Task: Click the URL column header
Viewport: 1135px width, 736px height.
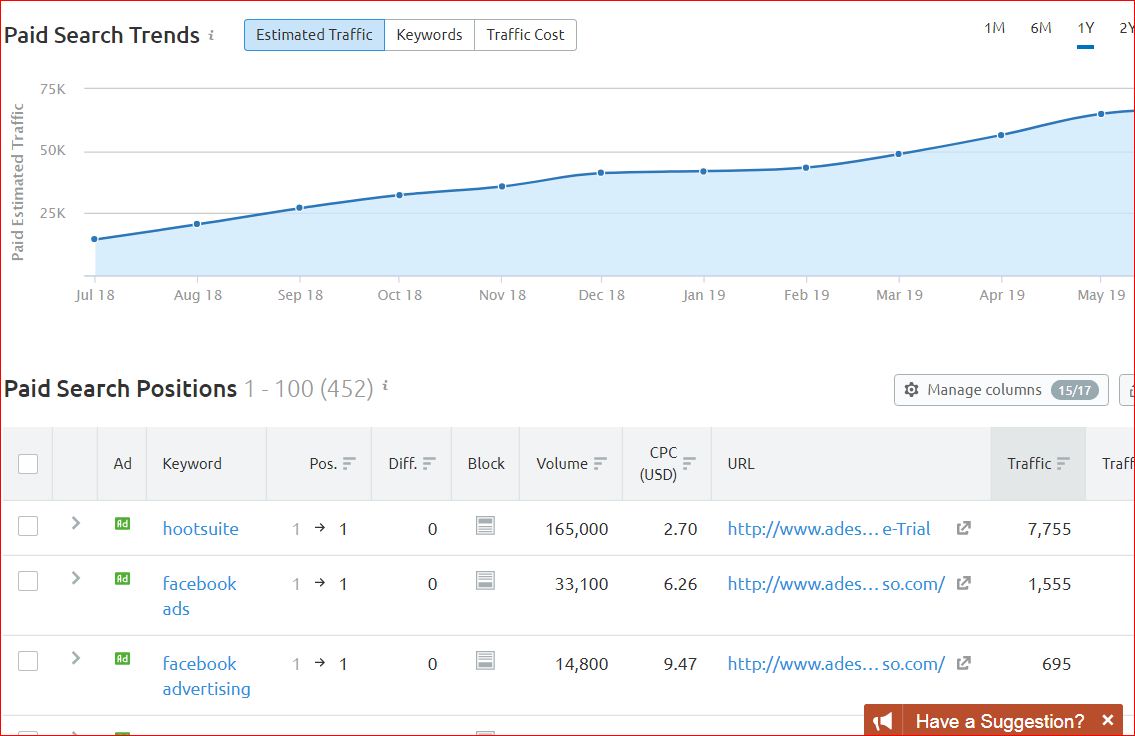Action: pyautogui.click(x=741, y=464)
